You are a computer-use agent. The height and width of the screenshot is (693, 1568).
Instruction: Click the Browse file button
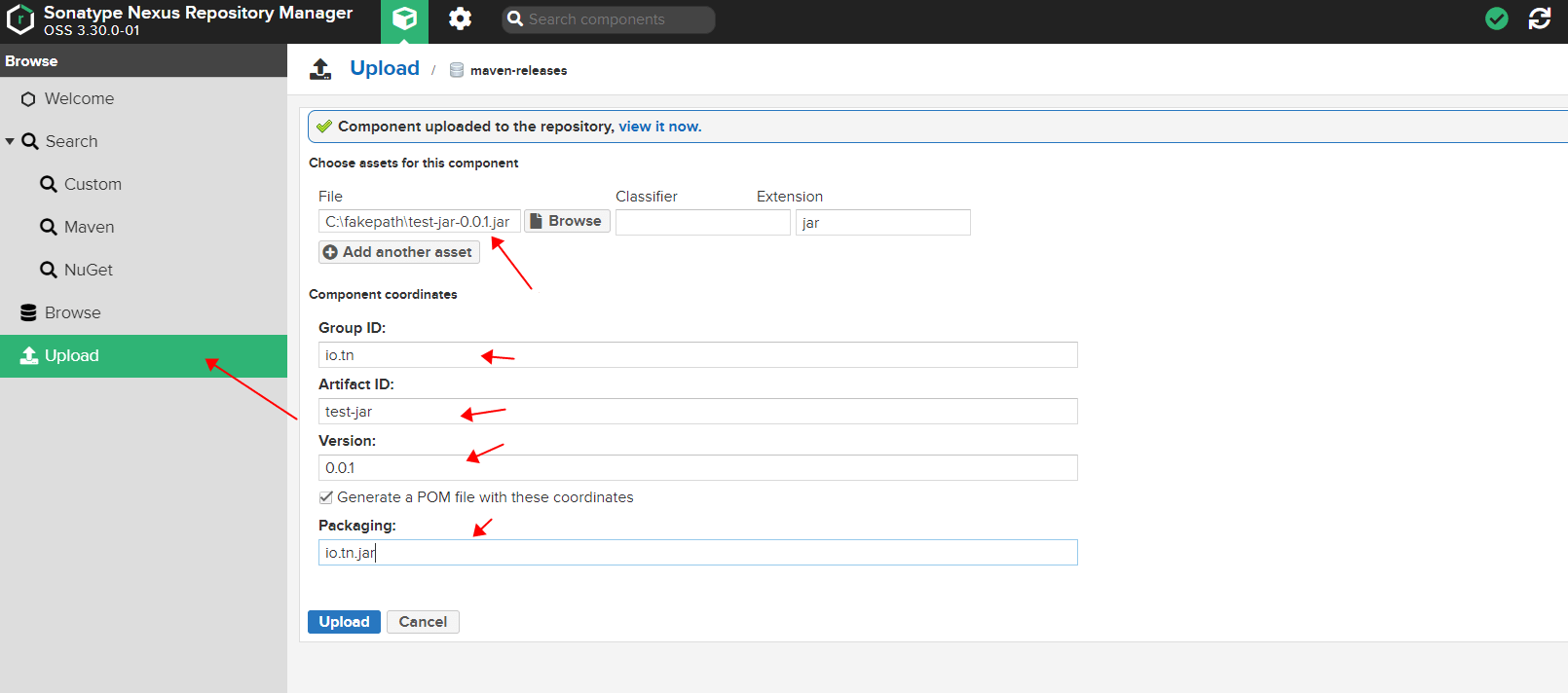coord(567,221)
